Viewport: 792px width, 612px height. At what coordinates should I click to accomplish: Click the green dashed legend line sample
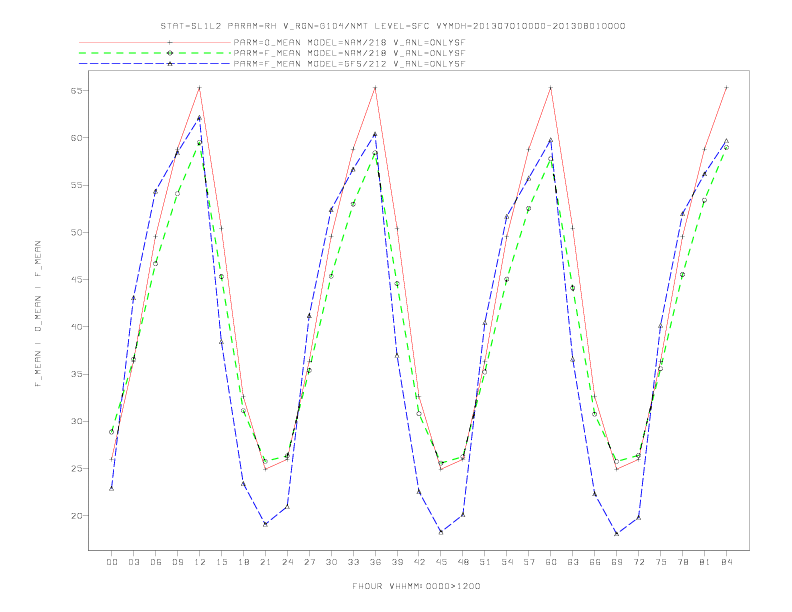coord(155,53)
